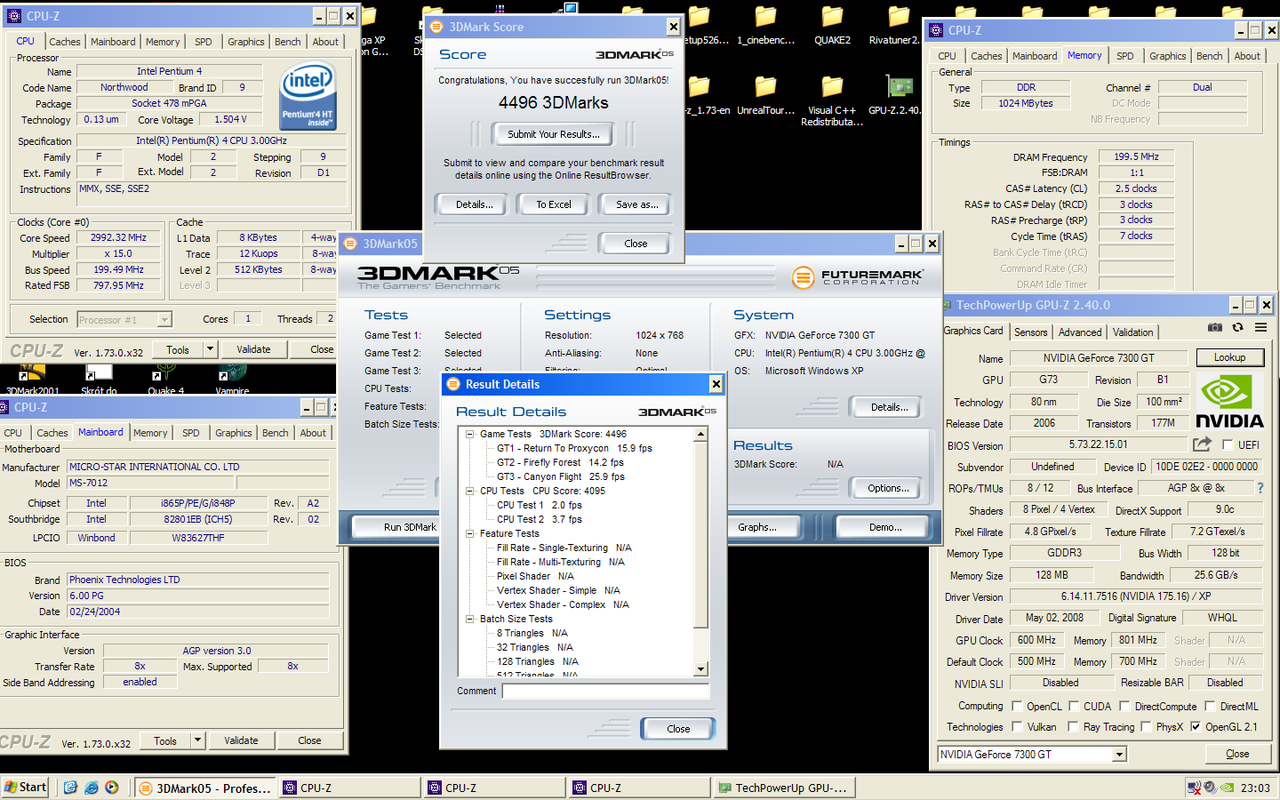1280x800 pixels.
Task: Collapse the Game Tests tree node
Action: tap(470, 434)
